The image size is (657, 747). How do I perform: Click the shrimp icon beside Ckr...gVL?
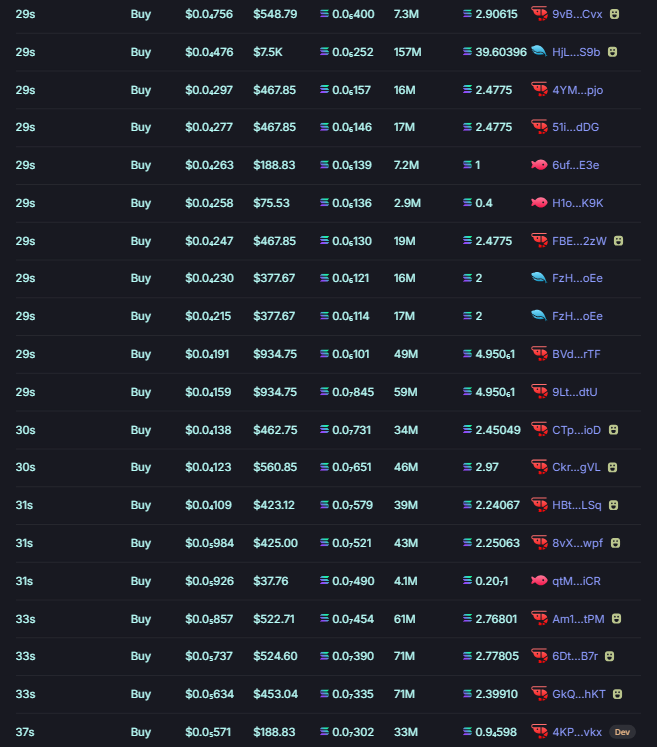(539, 467)
